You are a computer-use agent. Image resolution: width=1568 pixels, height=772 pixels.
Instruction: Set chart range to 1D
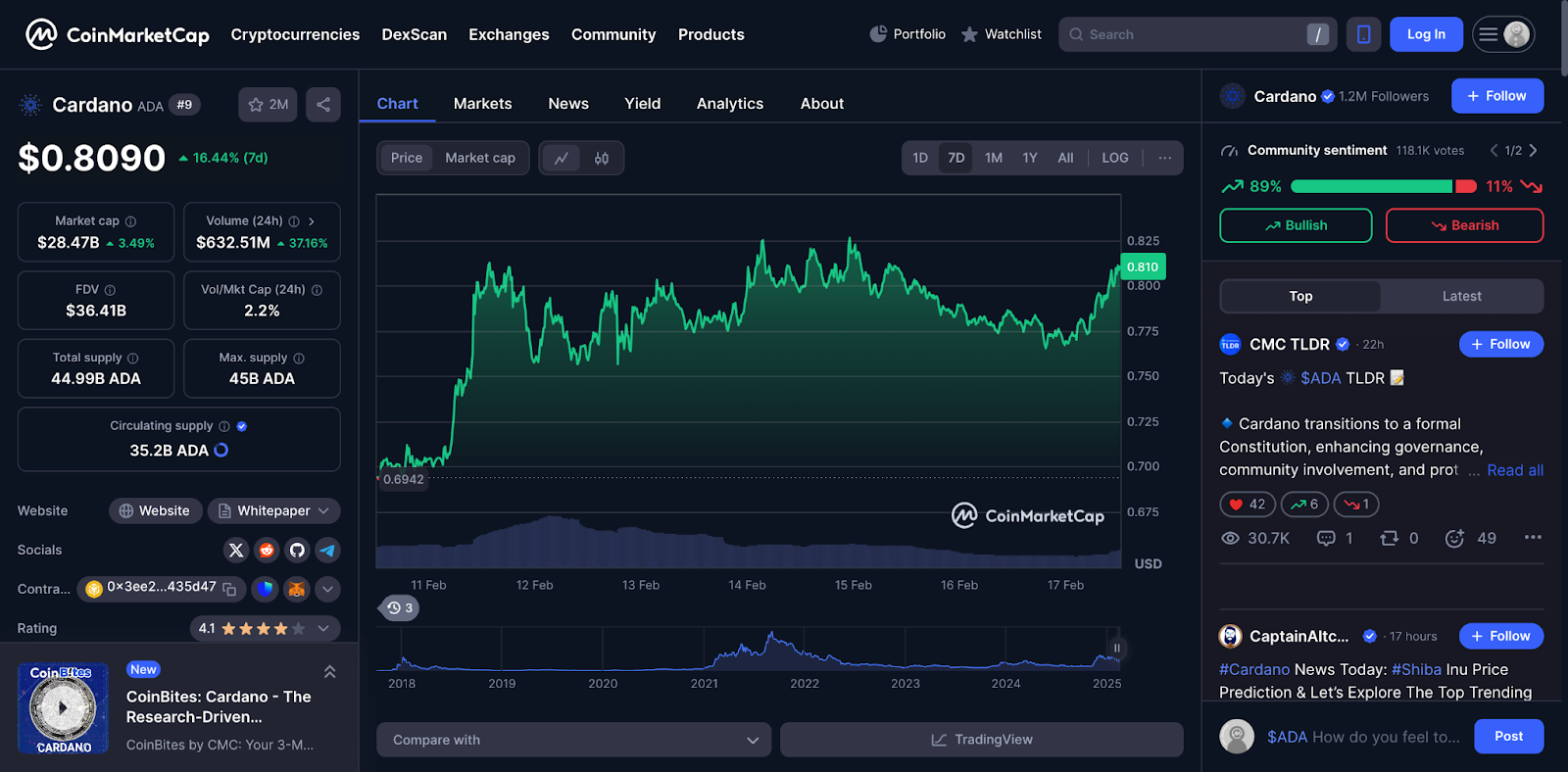[920, 158]
